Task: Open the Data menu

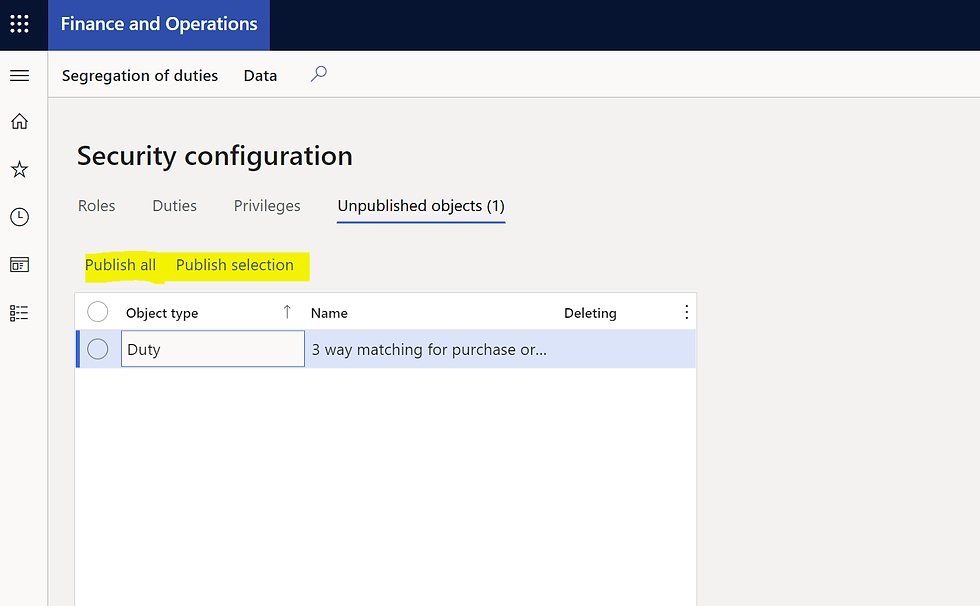Action: point(260,76)
